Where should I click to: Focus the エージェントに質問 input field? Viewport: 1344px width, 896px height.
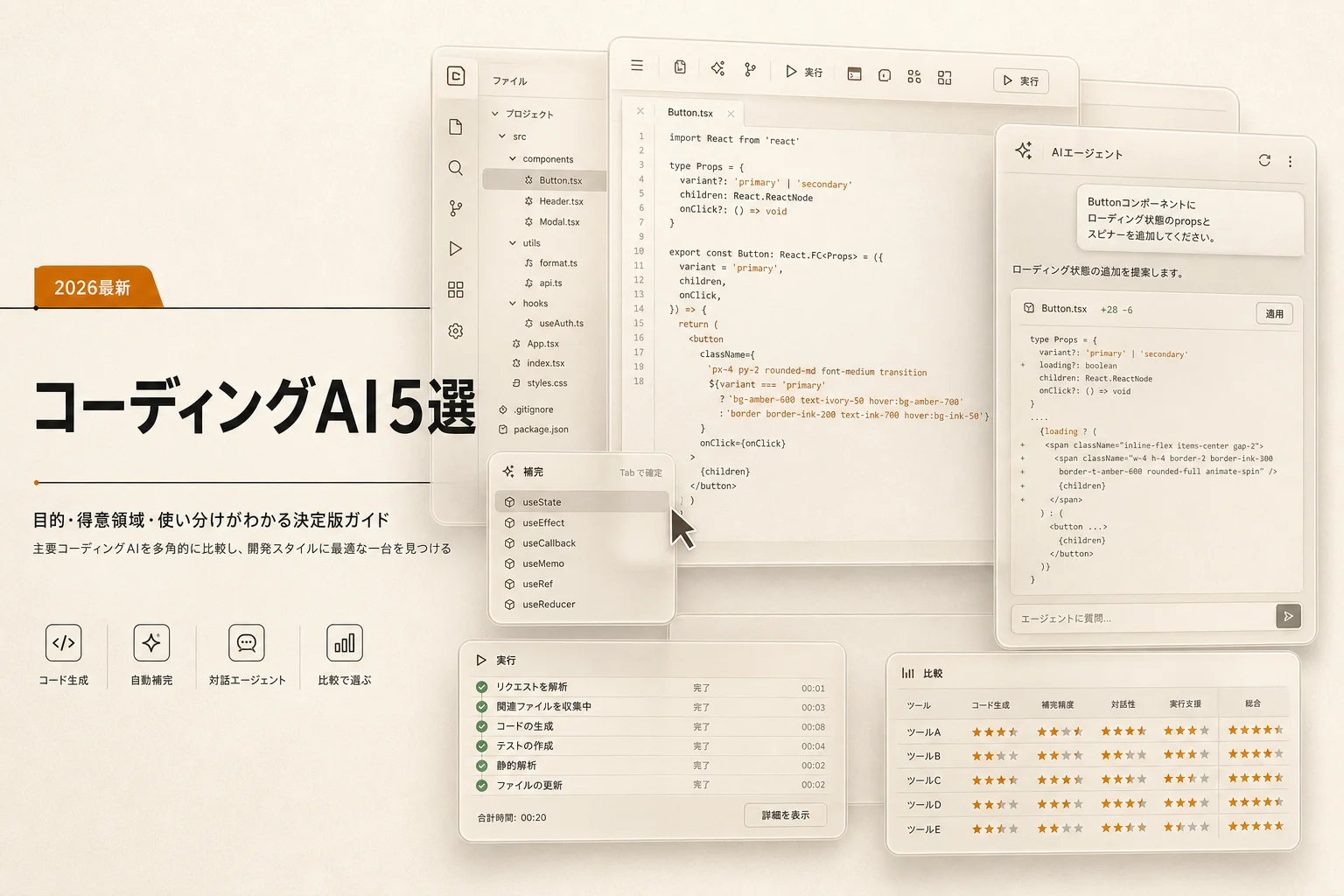(1143, 617)
